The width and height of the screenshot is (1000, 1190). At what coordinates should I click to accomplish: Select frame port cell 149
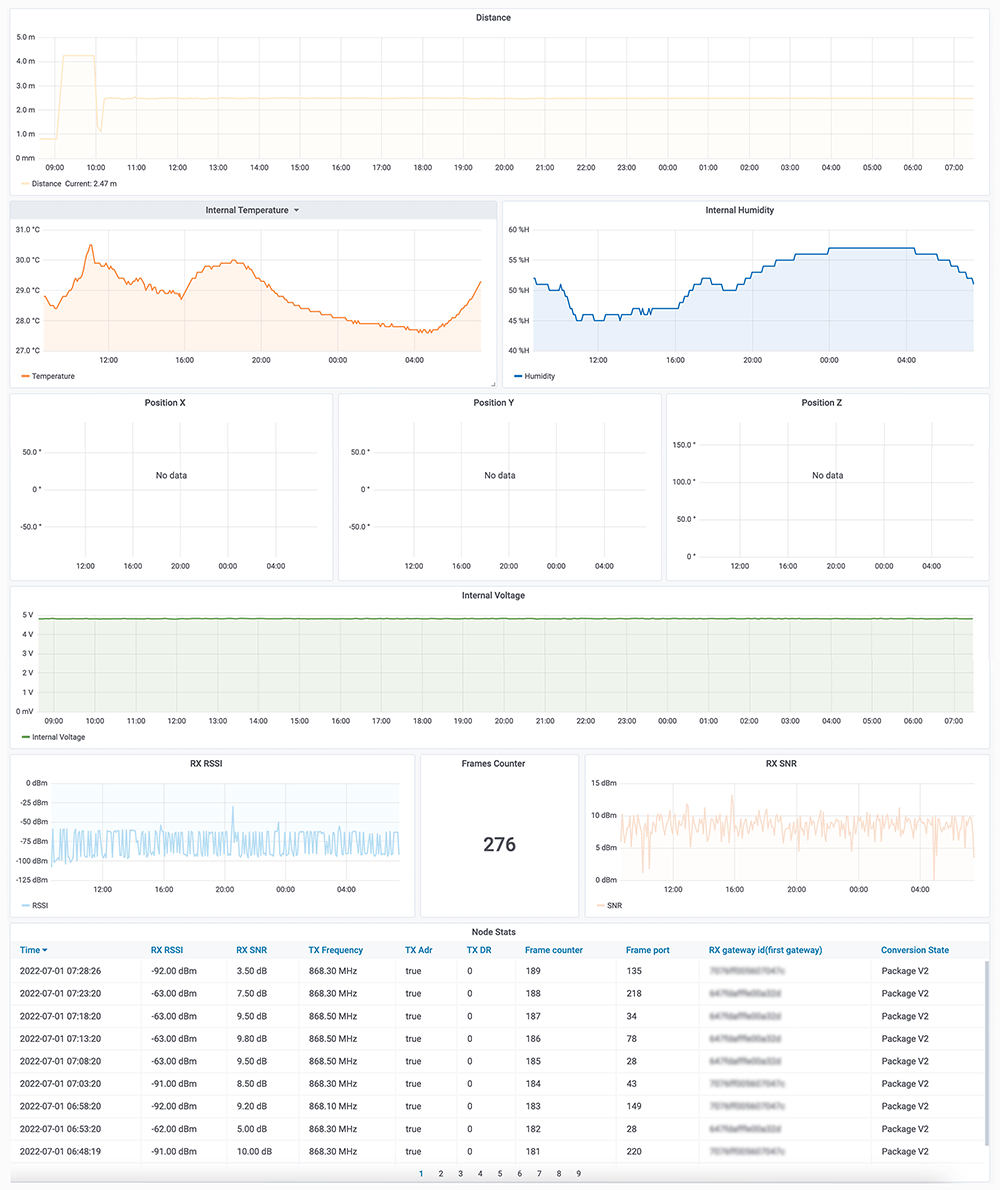[634, 1107]
